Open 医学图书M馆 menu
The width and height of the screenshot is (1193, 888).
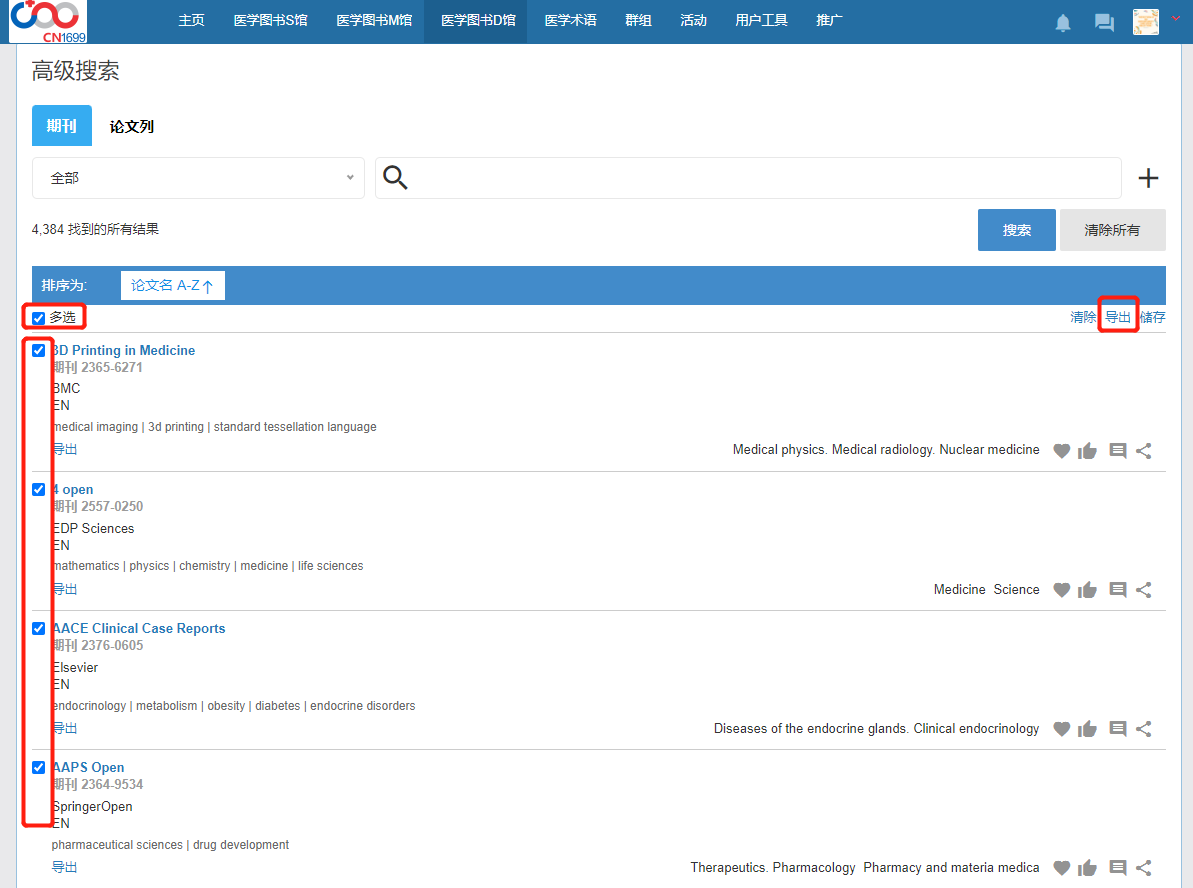click(374, 21)
